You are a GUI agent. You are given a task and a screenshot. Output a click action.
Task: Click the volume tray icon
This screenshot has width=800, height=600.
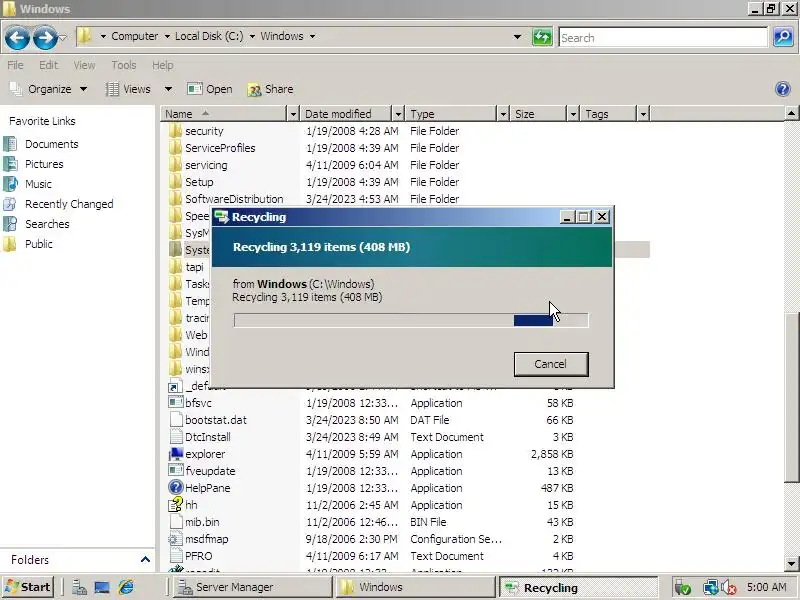click(x=729, y=588)
